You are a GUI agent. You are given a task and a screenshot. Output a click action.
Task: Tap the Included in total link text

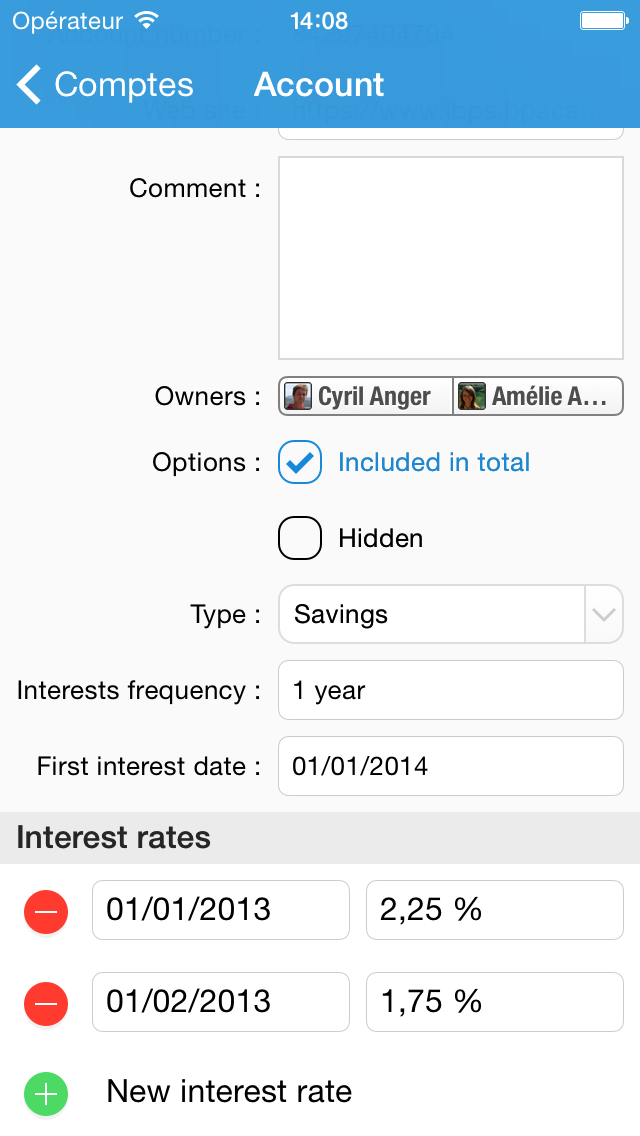[434, 463]
